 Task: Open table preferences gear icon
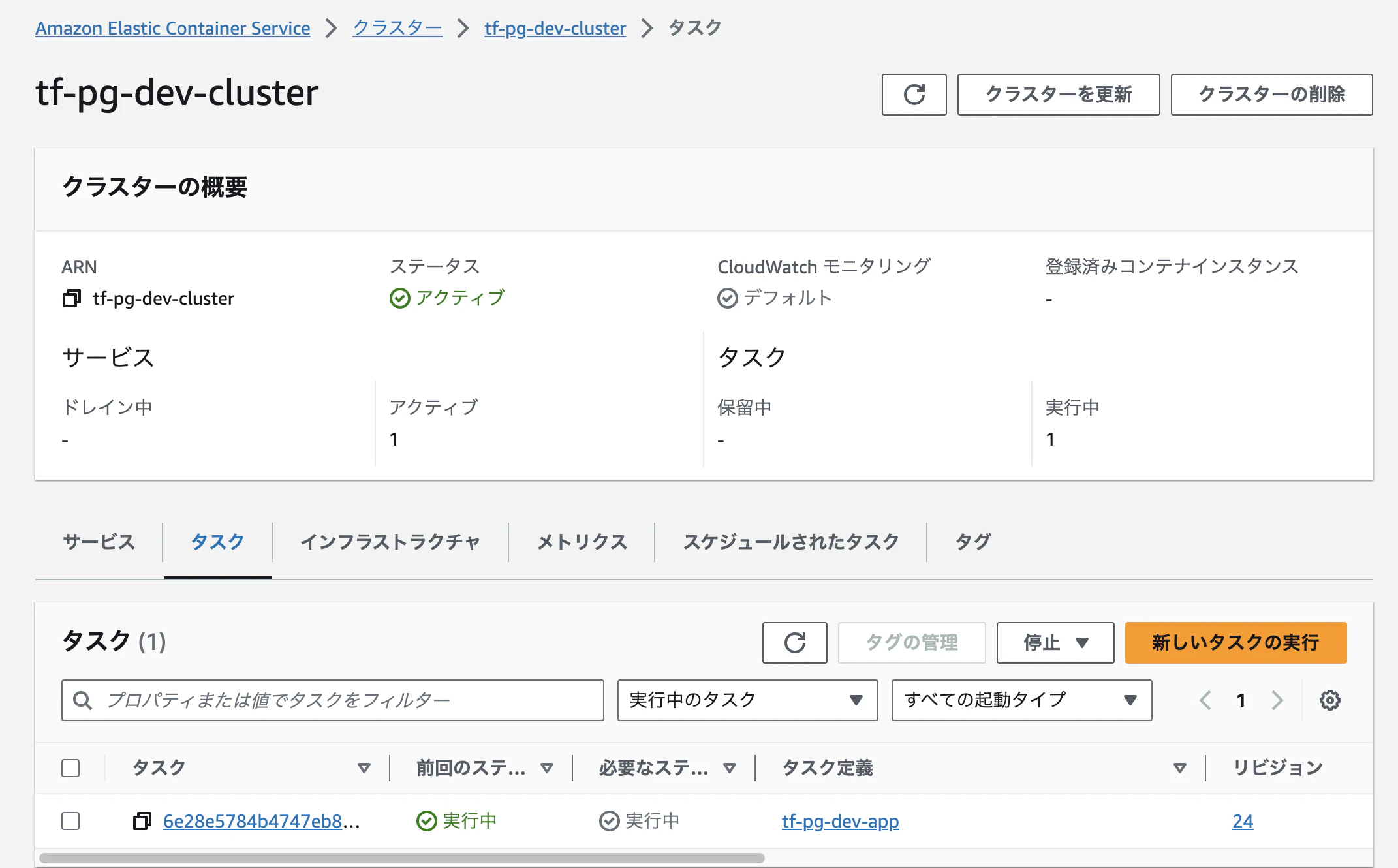(1329, 700)
